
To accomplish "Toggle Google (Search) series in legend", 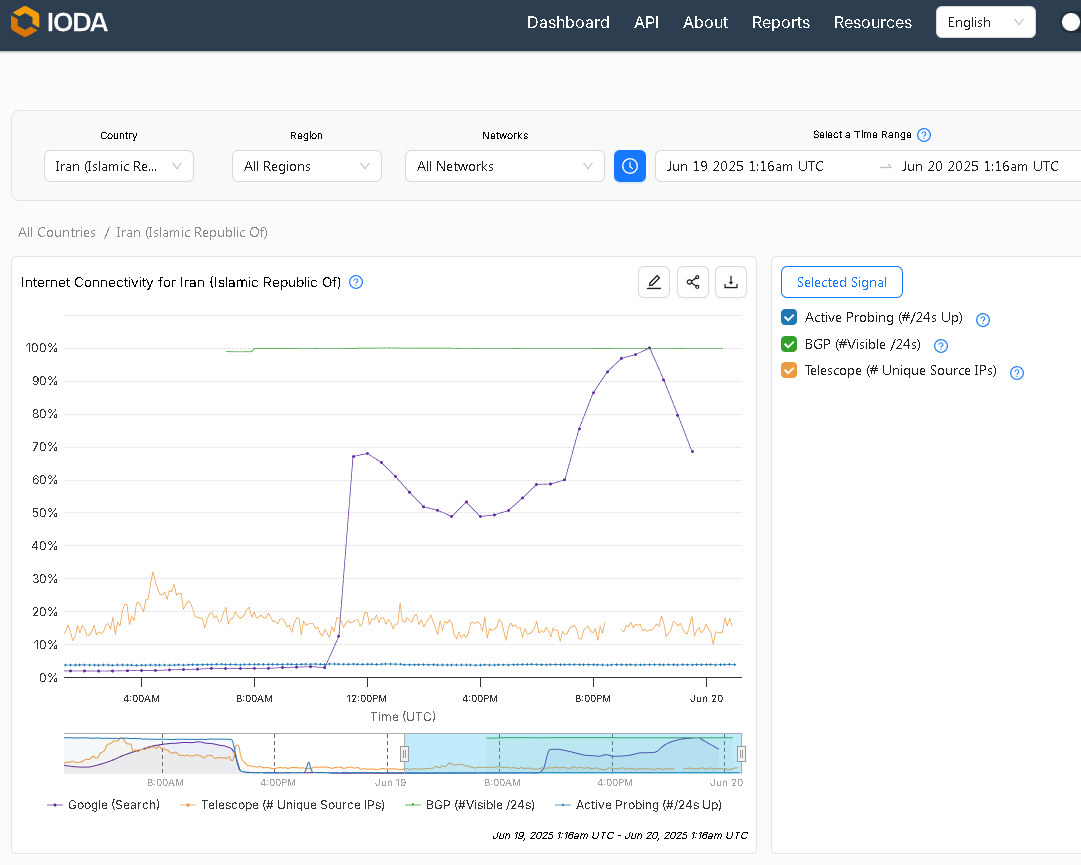I will [x=103, y=804].
